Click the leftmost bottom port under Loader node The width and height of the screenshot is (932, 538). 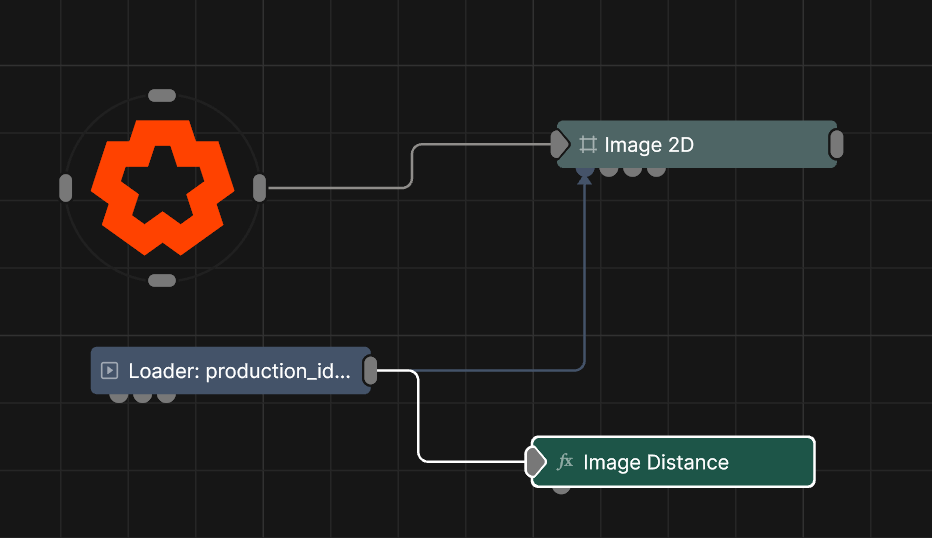119,397
